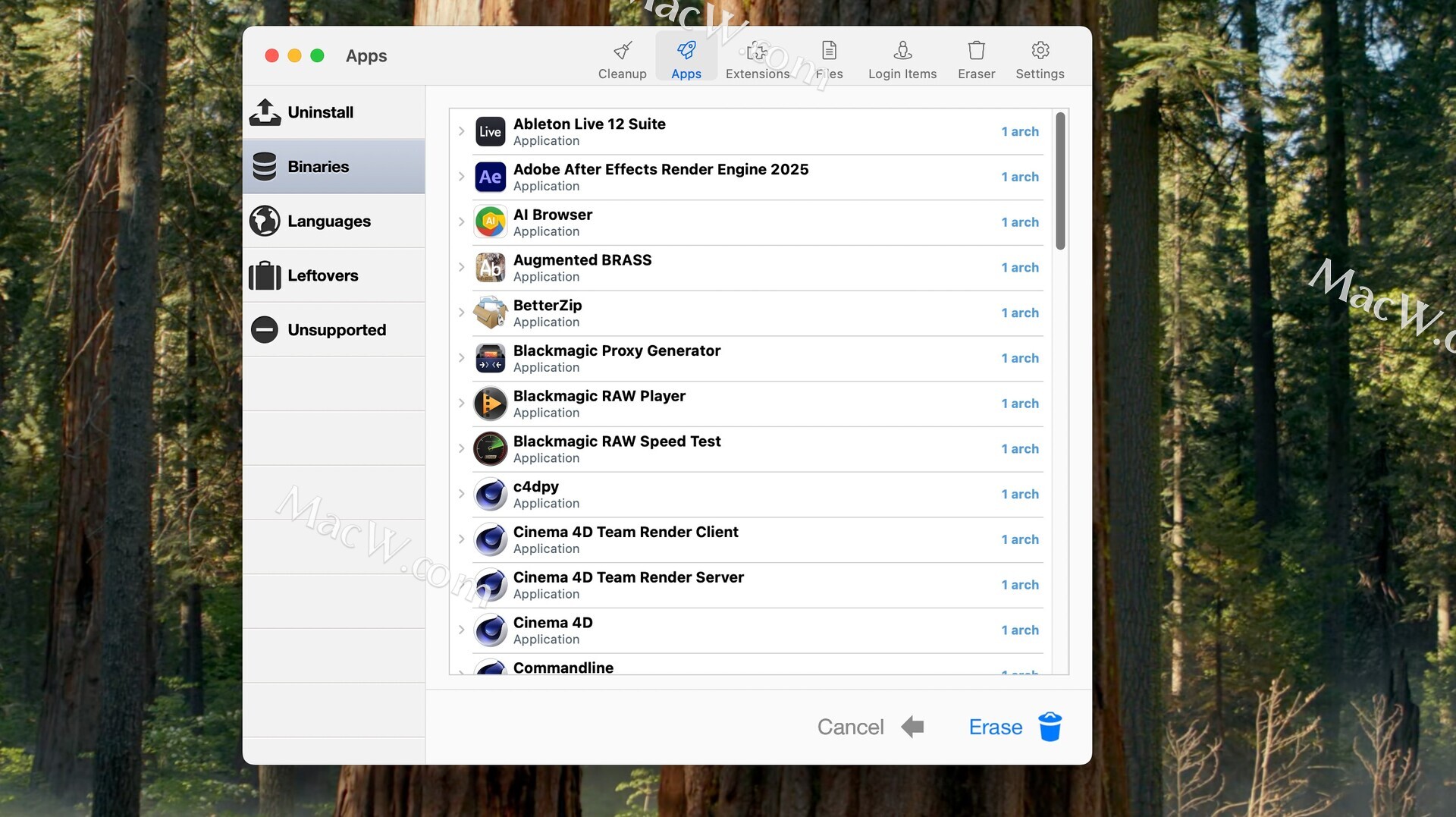Viewport: 1456px width, 817px height.
Task: Select the Apps rocket toolbar icon
Action: pyautogui.click(x=686, y=50)
